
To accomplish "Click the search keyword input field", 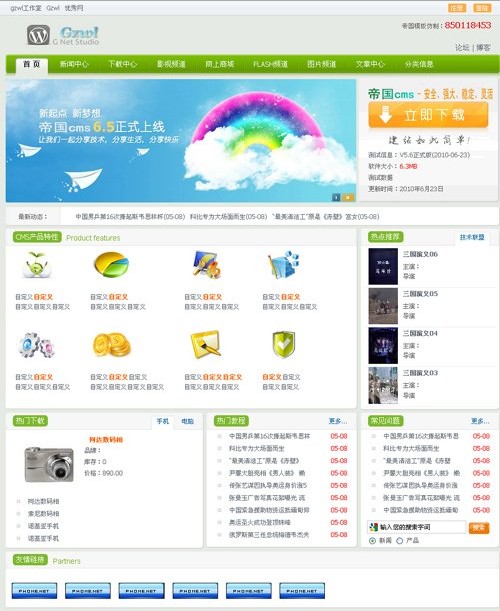I will 417,527.
